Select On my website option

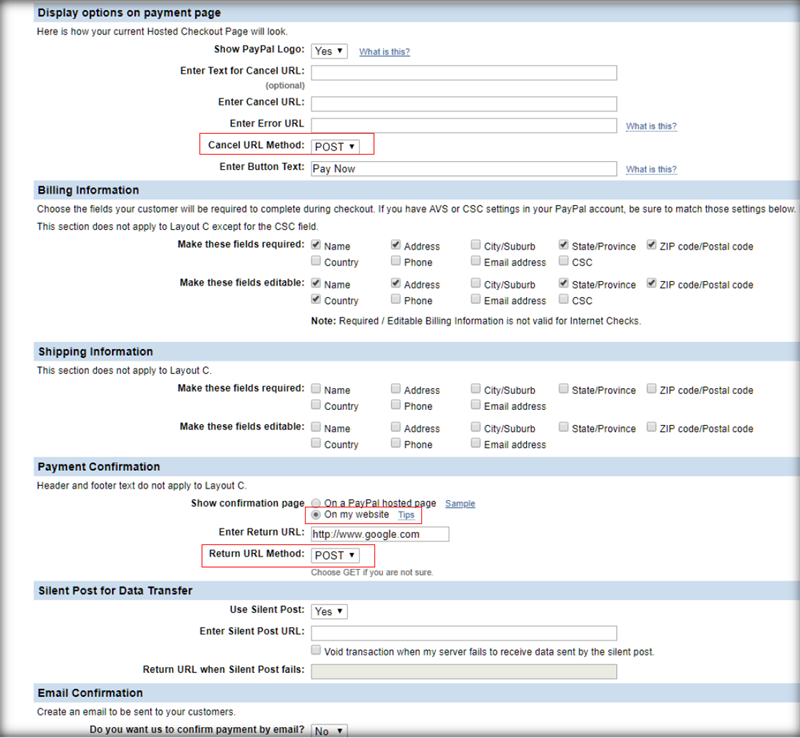pyautogui.click(x=316, y=515)
